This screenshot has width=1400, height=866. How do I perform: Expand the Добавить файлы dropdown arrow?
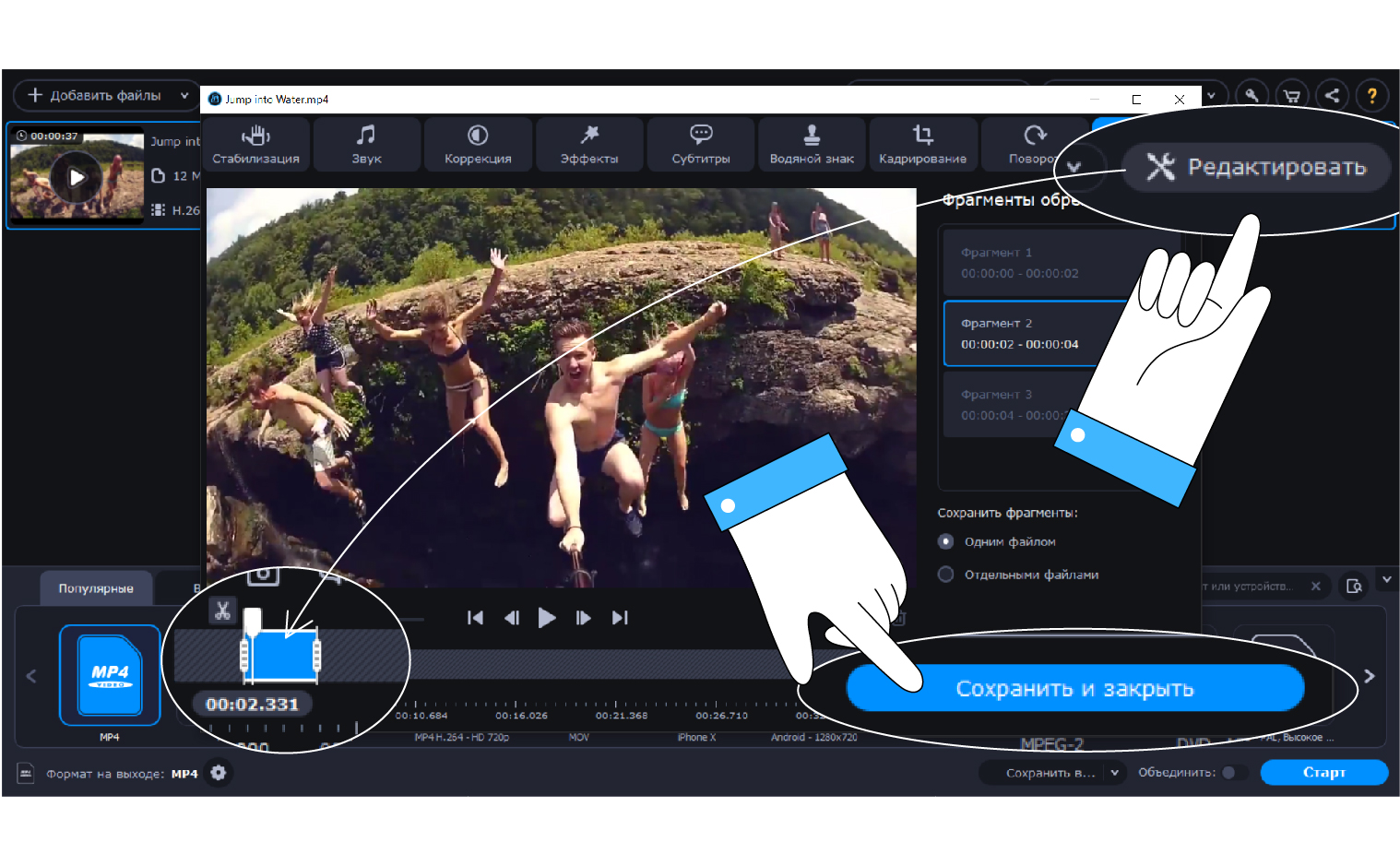click(184, 95)
